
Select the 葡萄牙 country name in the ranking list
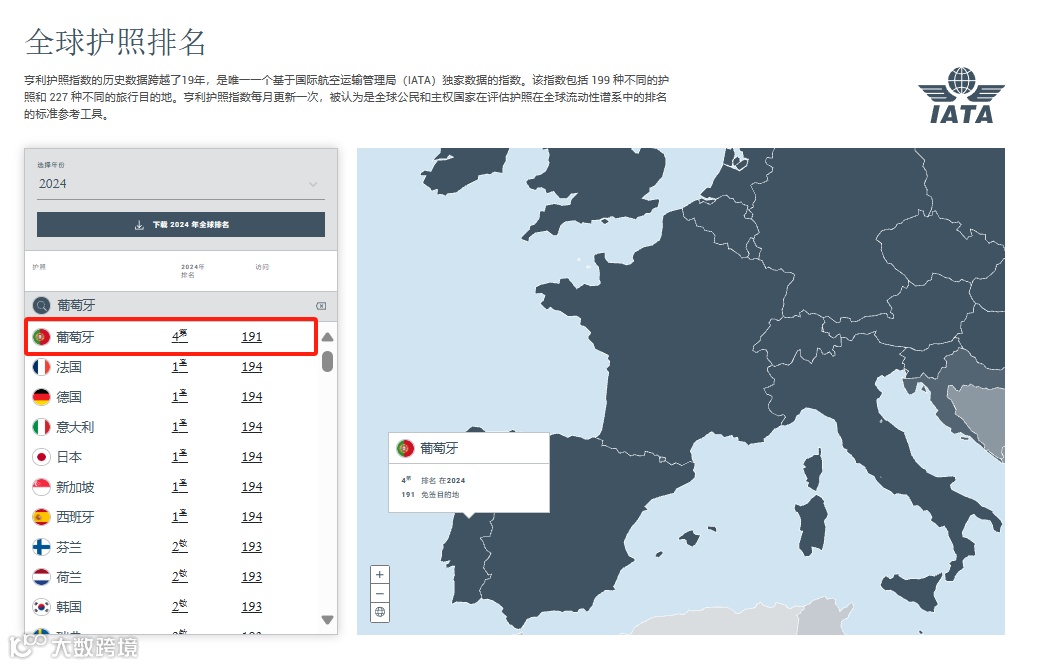(75, 337)
